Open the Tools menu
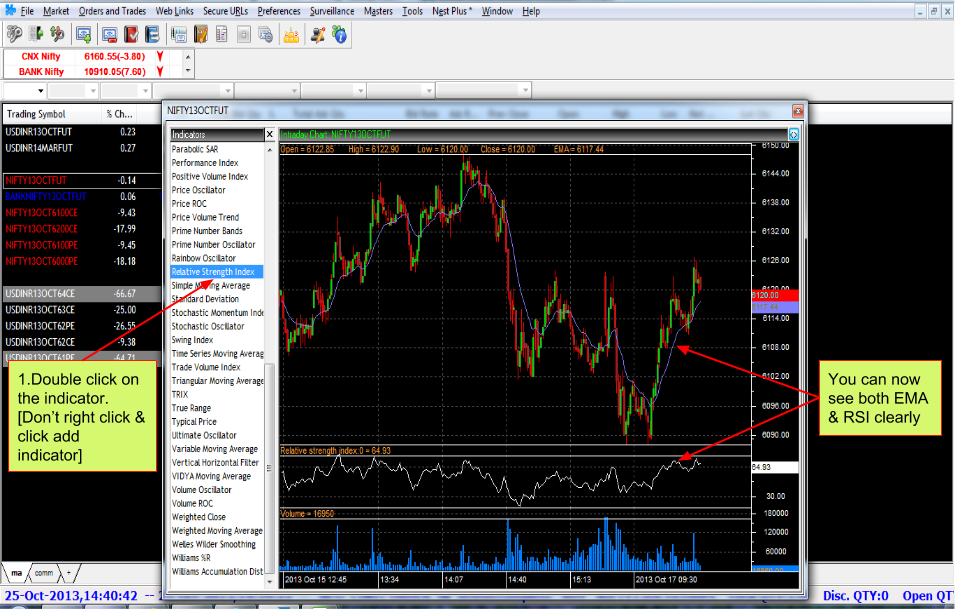The height and width of the screenshot is (609, 955). [412, 11]
